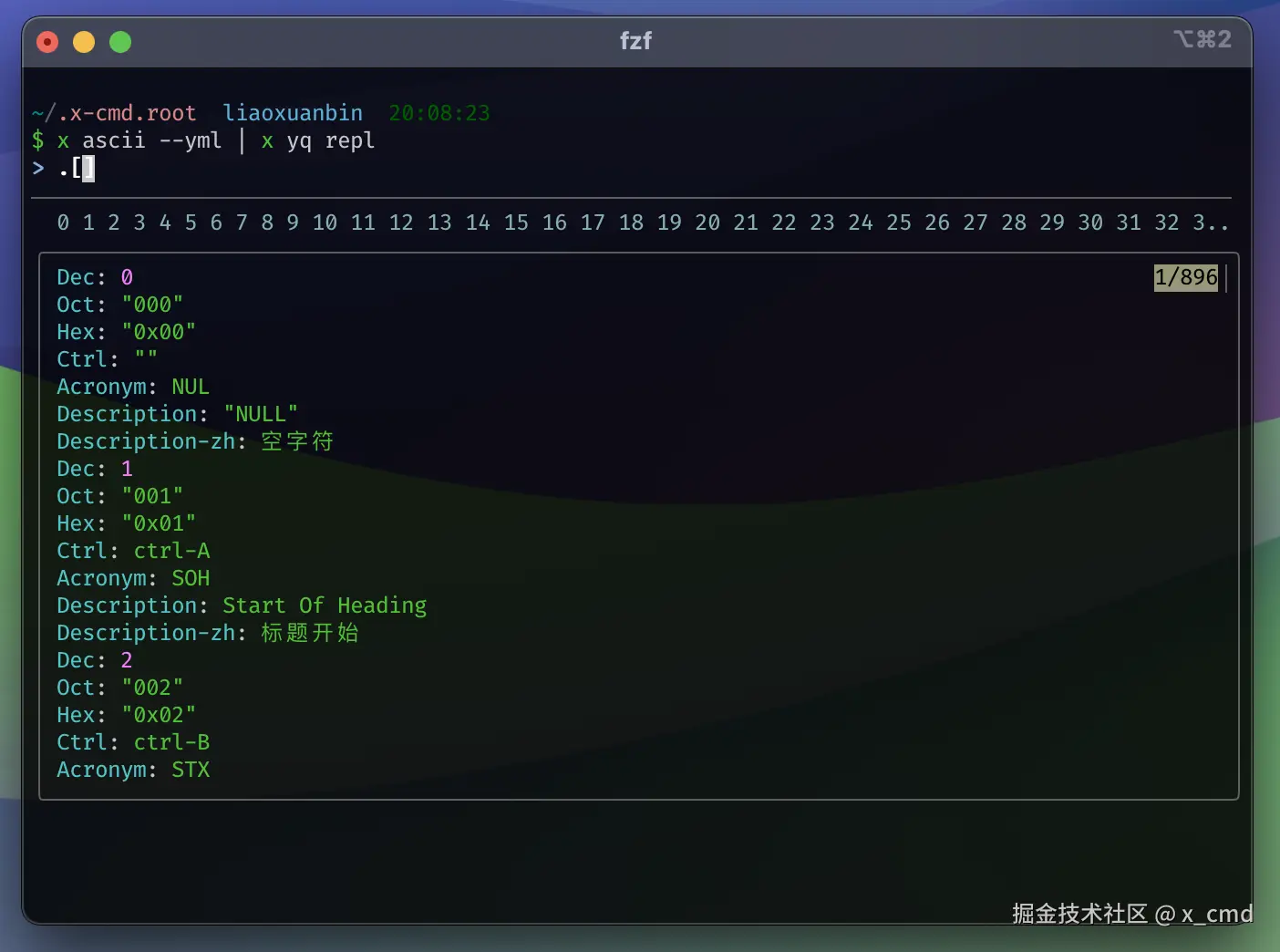Image resolution: width=1280 pixels, height=952 pixels.
Task: Click the red close window button
Action: 47,42
